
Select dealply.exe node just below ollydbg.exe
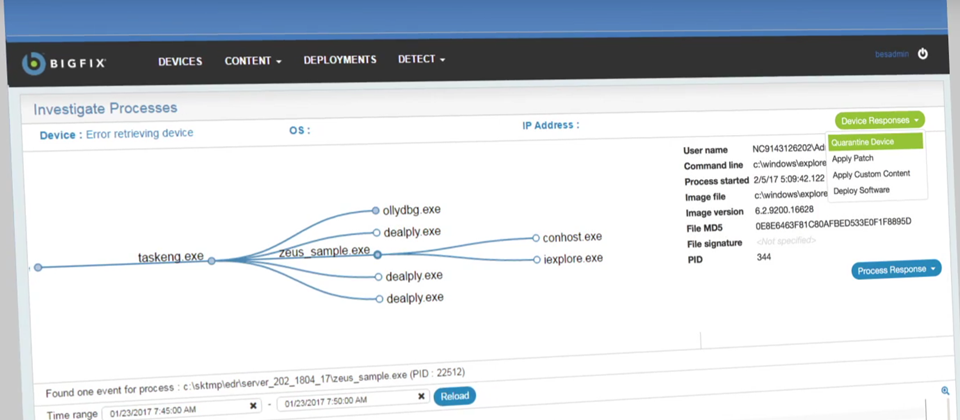377,233
